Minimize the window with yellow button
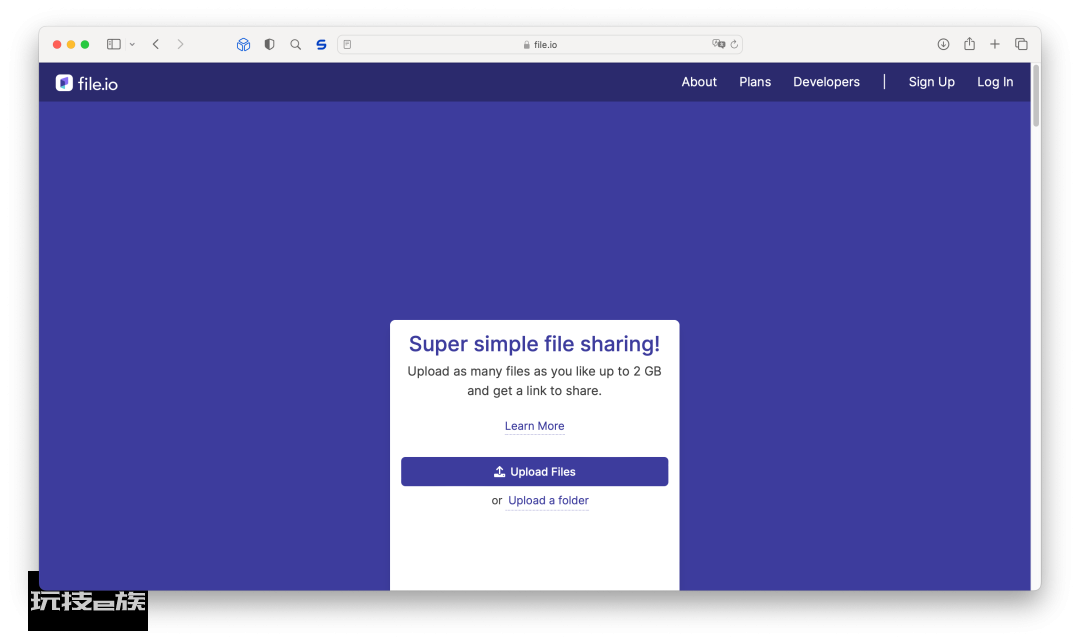 [71, 44]
